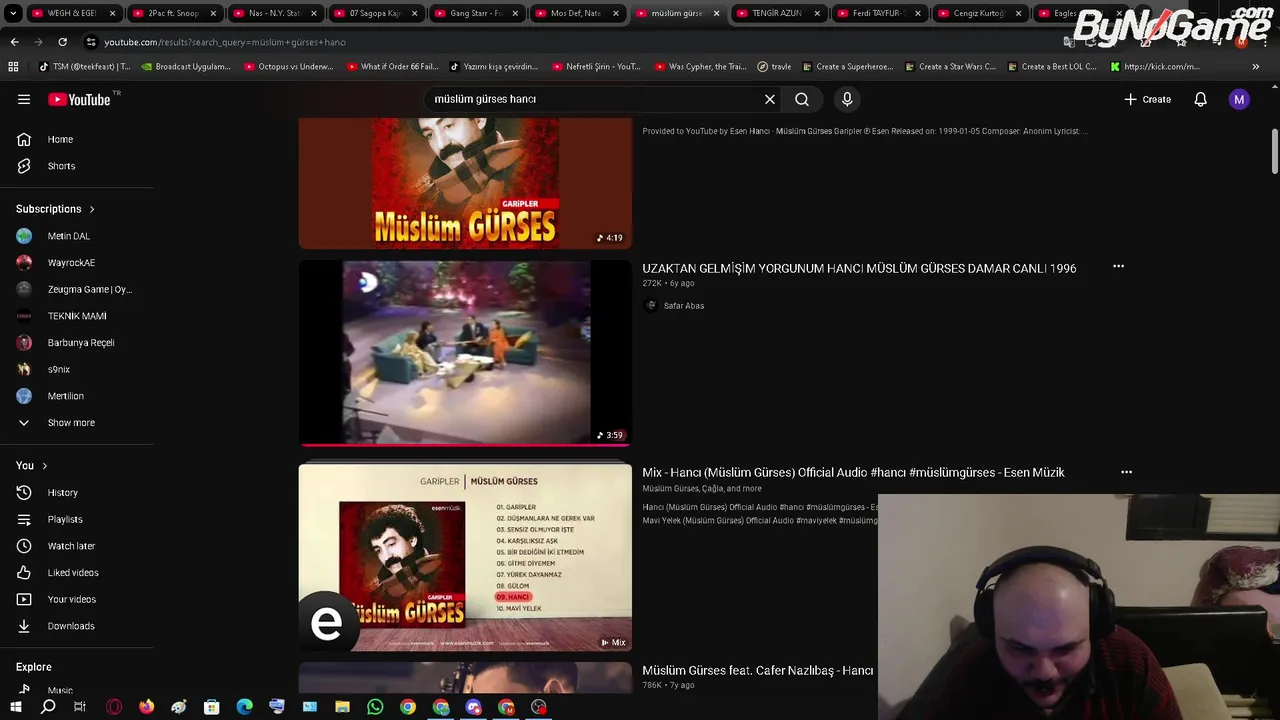This screenshot has height=720, width=1280.
Task: Open Müslüm Gürses feat. Cafer Nazlıbaş title
Action: click(757, 671)
